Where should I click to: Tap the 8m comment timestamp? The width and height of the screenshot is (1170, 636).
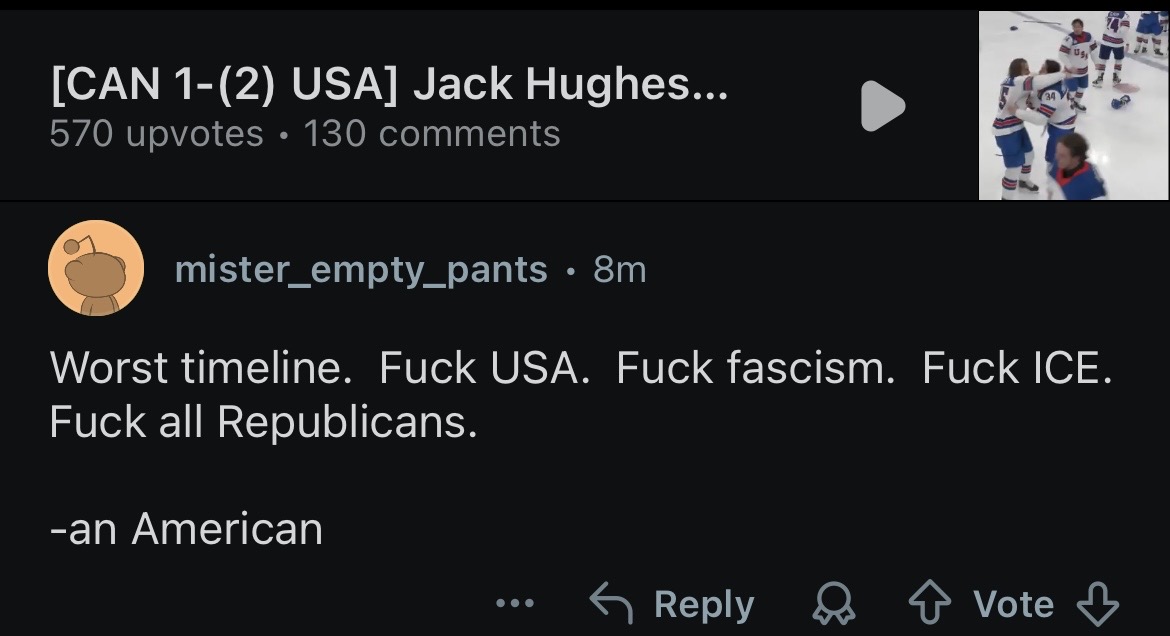pyautogui.click(x=619, y=269)
